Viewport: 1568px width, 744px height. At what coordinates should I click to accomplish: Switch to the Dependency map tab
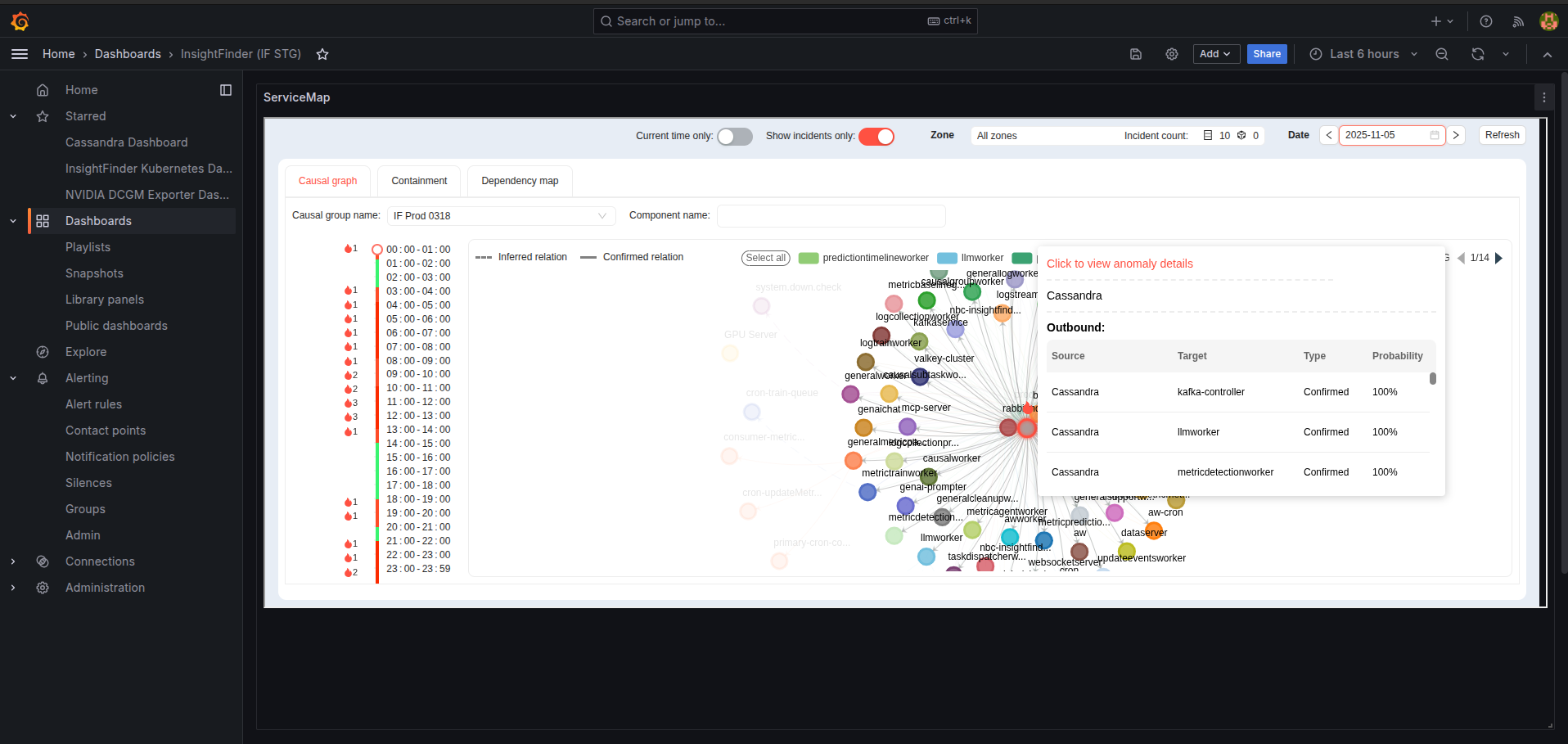click(520, 181)
